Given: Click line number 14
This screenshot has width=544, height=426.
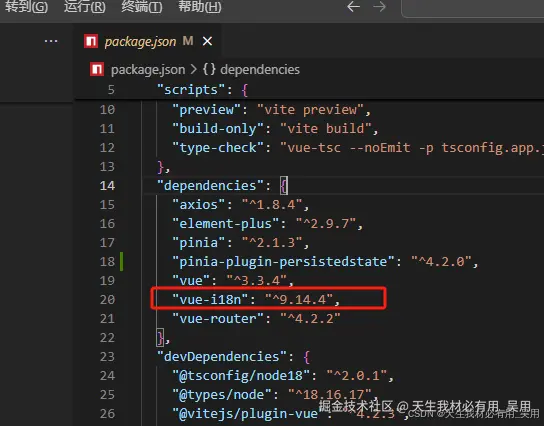Looking at the screenshot, I should (x=107, y=186).
